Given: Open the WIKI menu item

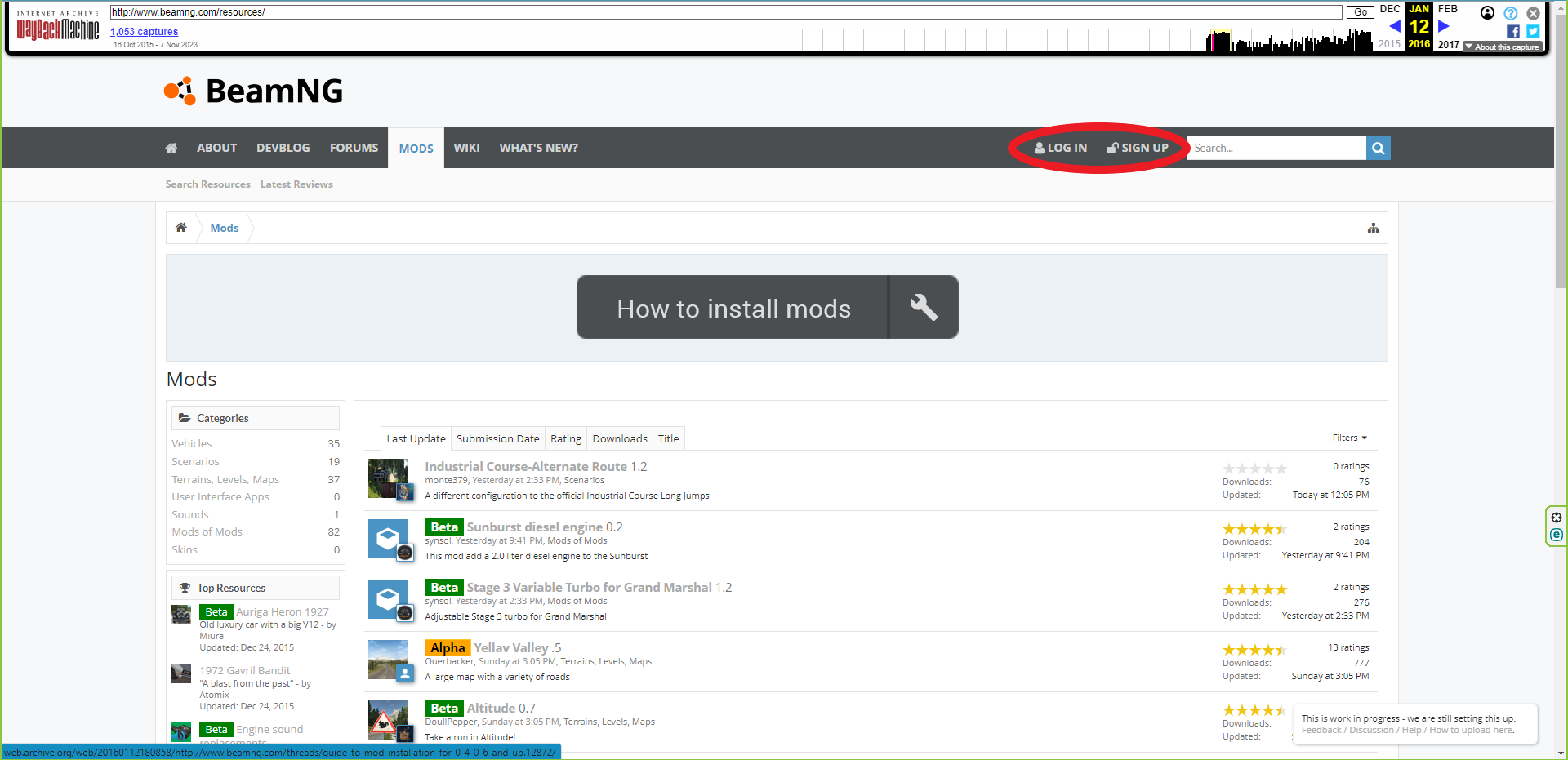Looking at the screenshot, I should pyautogui.click(x=467, y=148).
